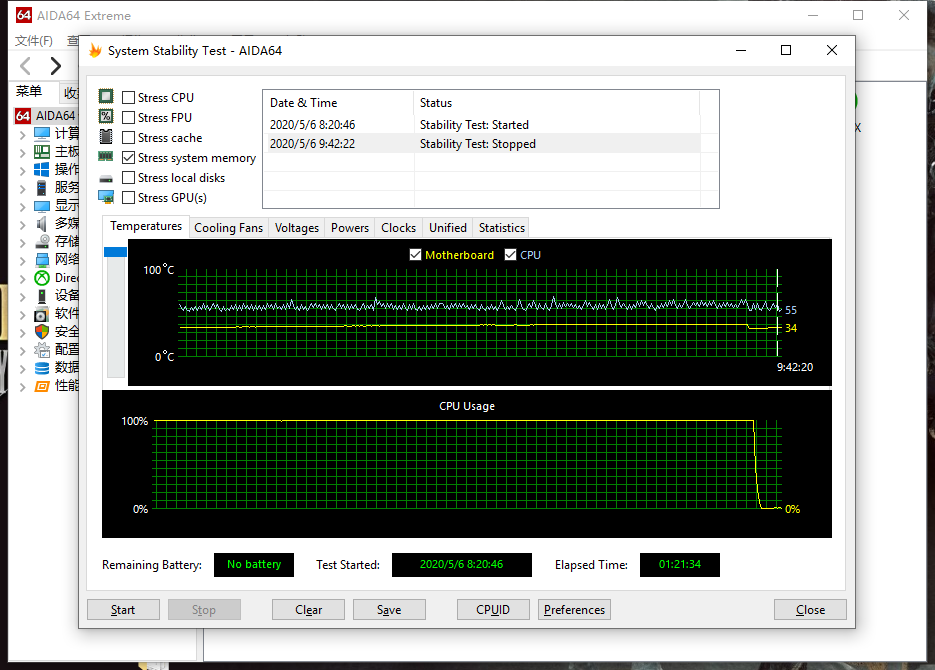
Task: Open the Statistics tab
Action: [501, 227]
